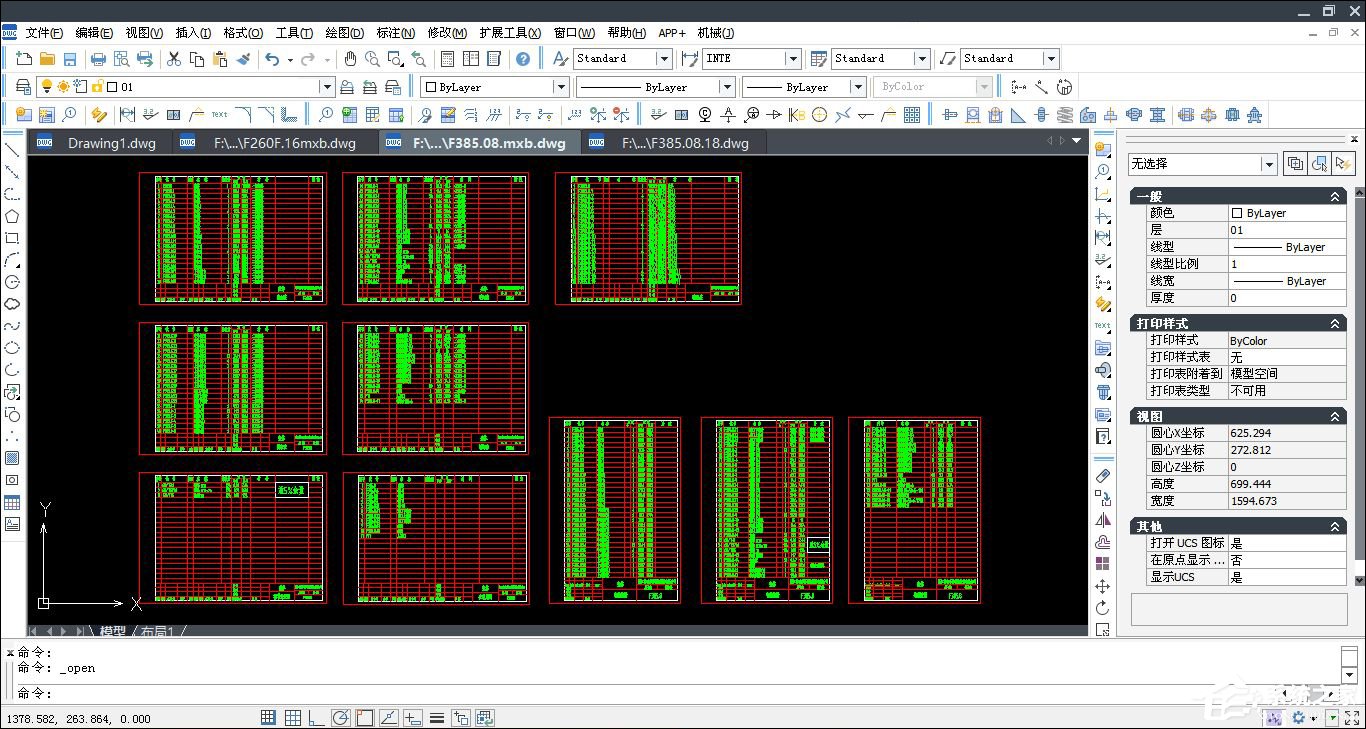
Task: Open the 格式(O) menu
Action: click(243, 33)
